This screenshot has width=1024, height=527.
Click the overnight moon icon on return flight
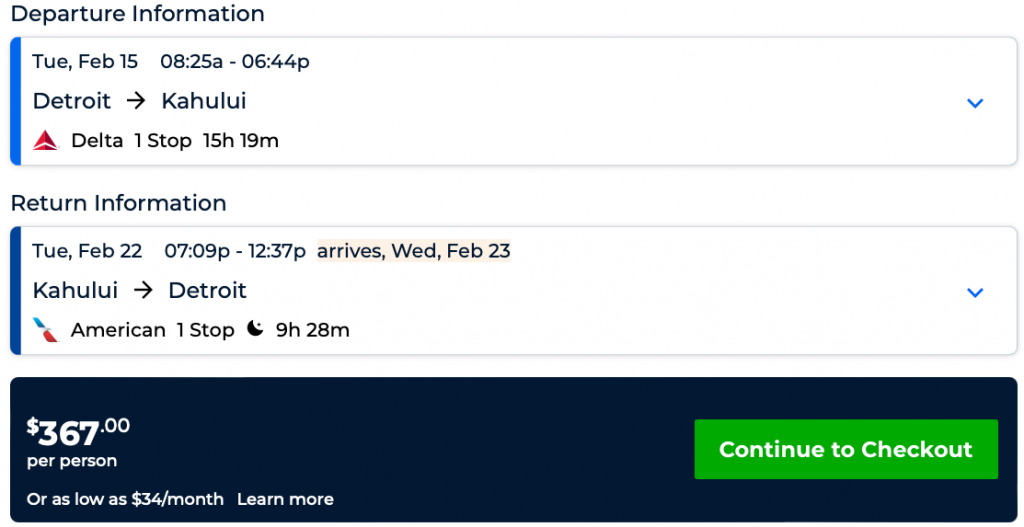(x=255, y=329)
